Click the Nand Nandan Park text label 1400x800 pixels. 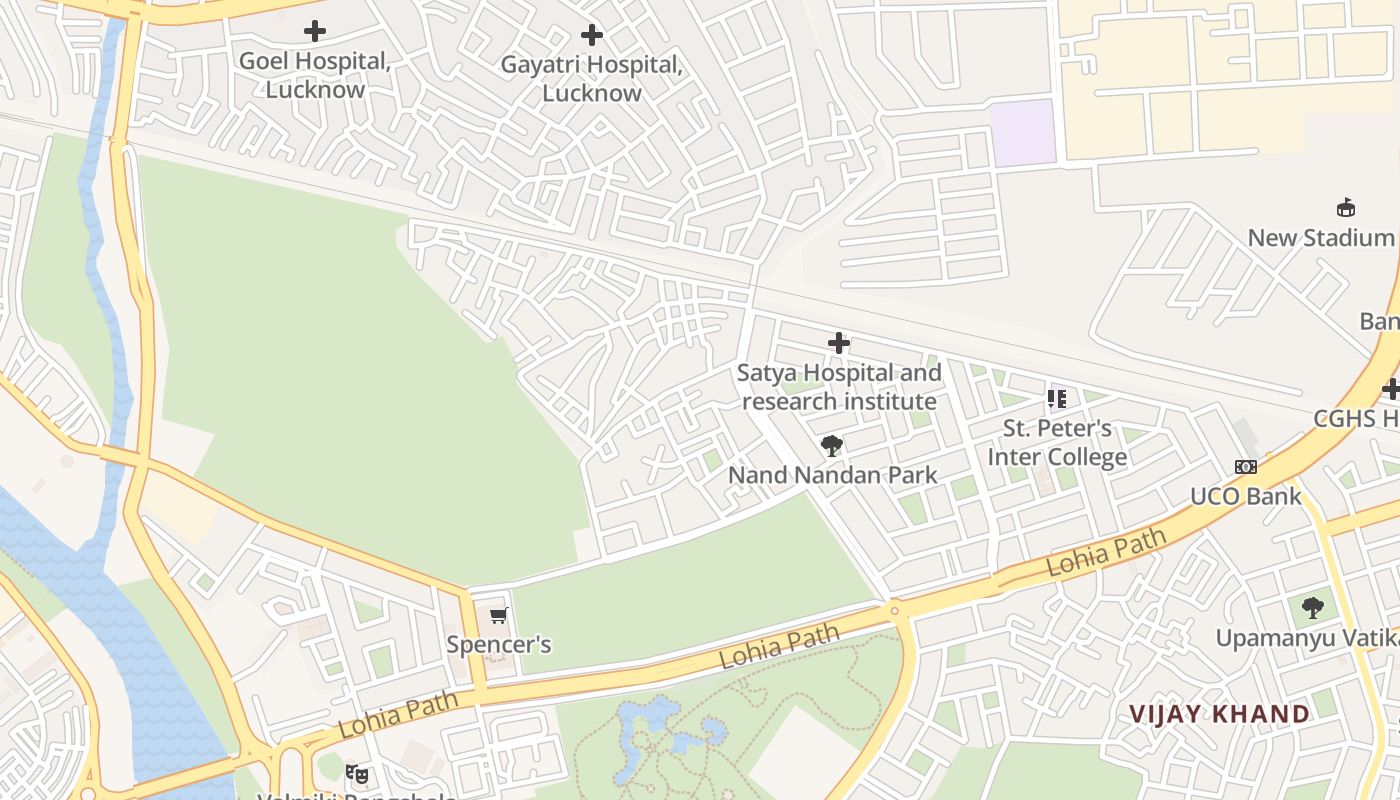pos(832,474)
